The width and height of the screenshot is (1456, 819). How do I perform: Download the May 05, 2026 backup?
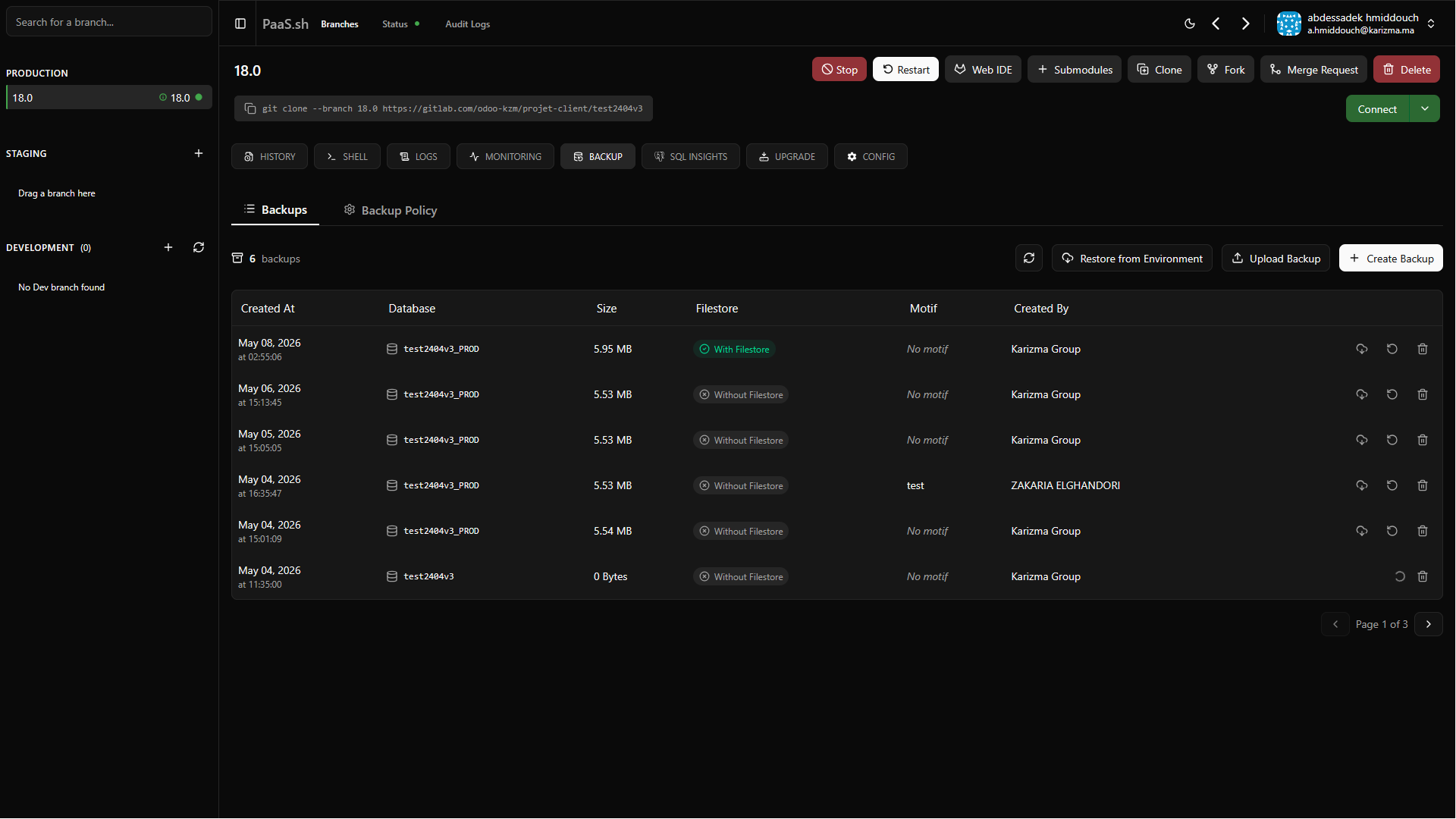coord(1362,440)
